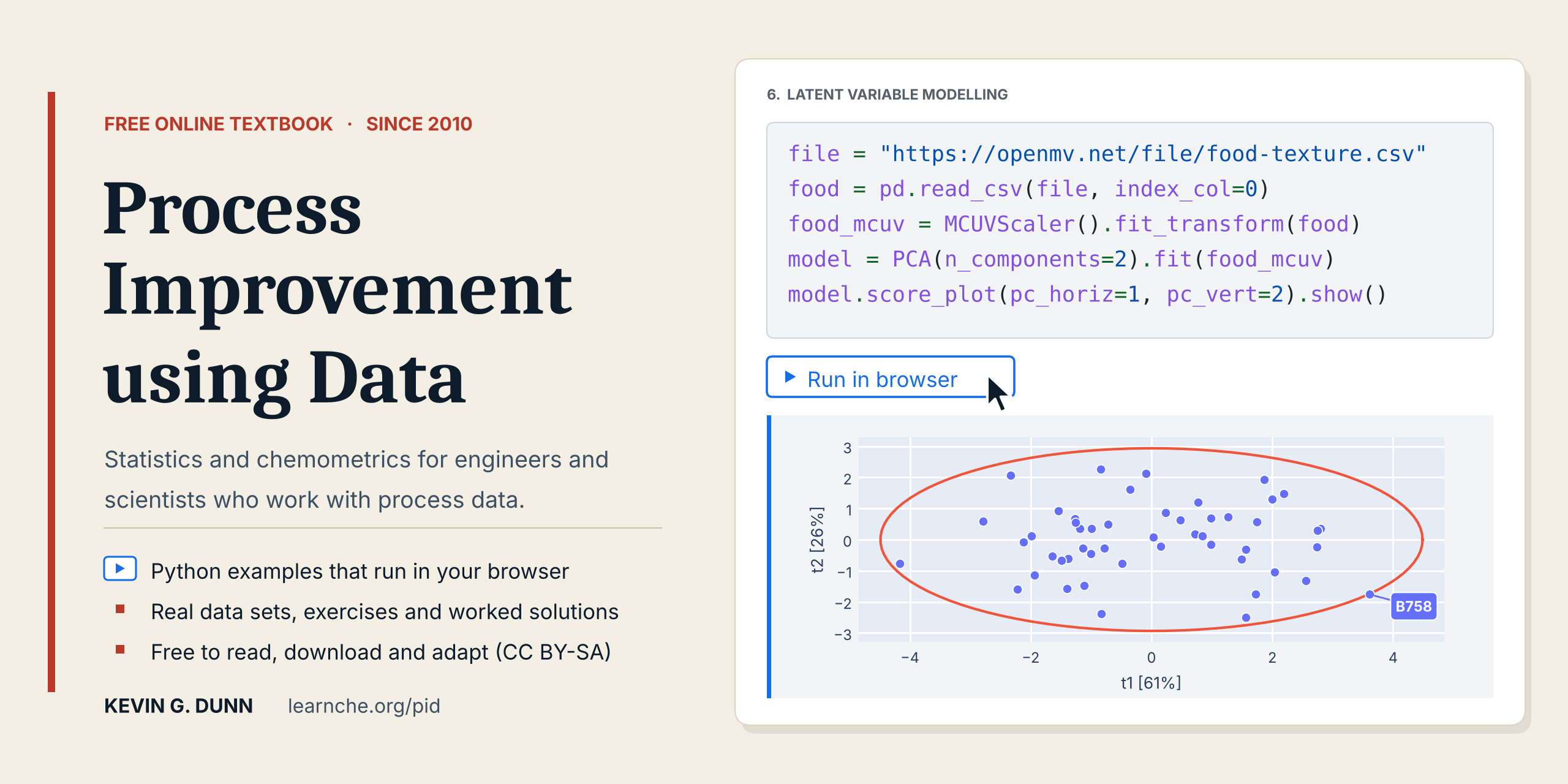
Task: Click Real data sets, exercises bullet text
Action: (385, 611)
